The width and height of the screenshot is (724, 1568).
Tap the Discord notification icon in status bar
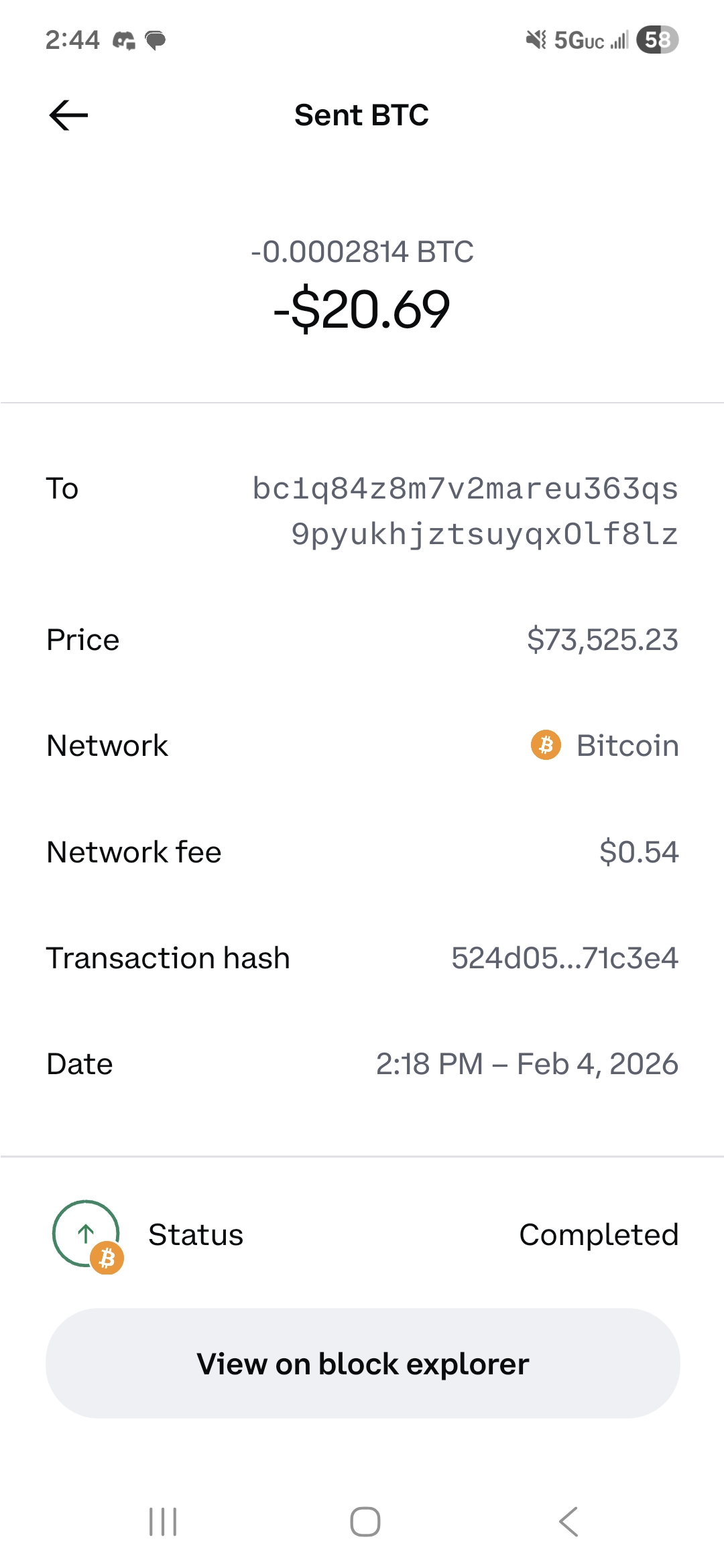pyautogui.click(x=124, y=40)
